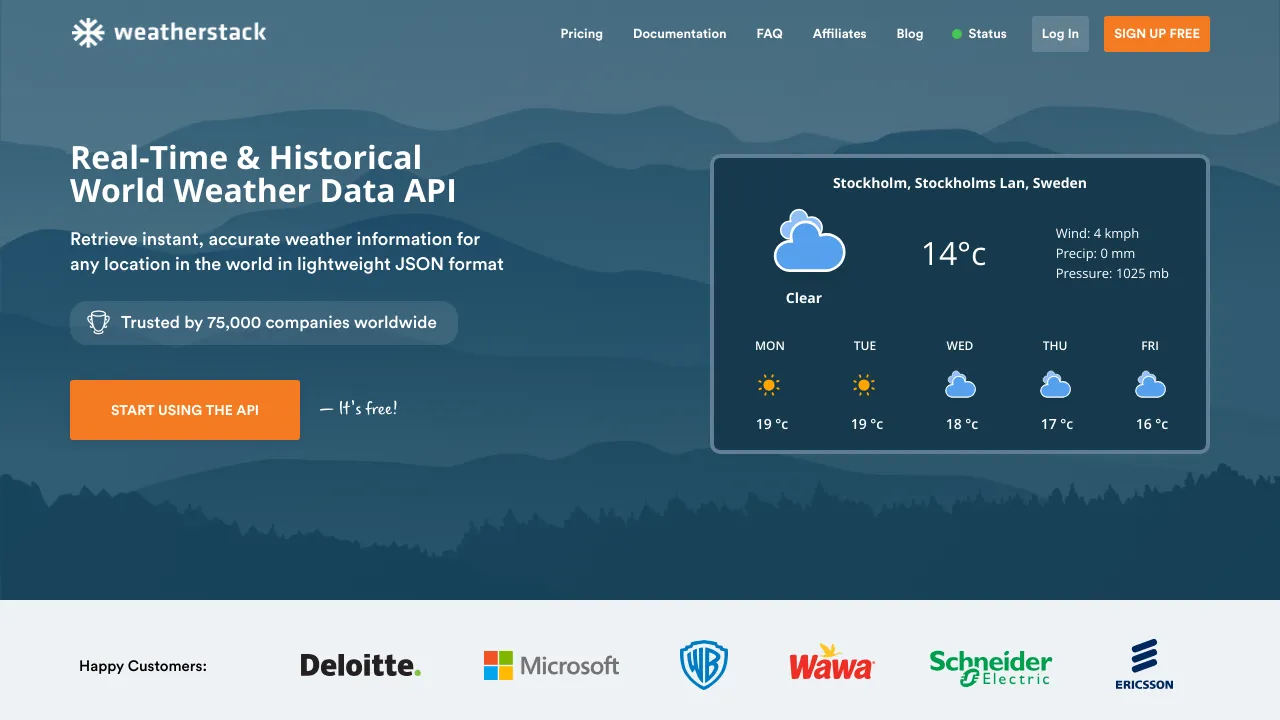Click the trophy icon beside Trusted by
The height and width of the screenshot is (720, 1280).
[98, 323]
